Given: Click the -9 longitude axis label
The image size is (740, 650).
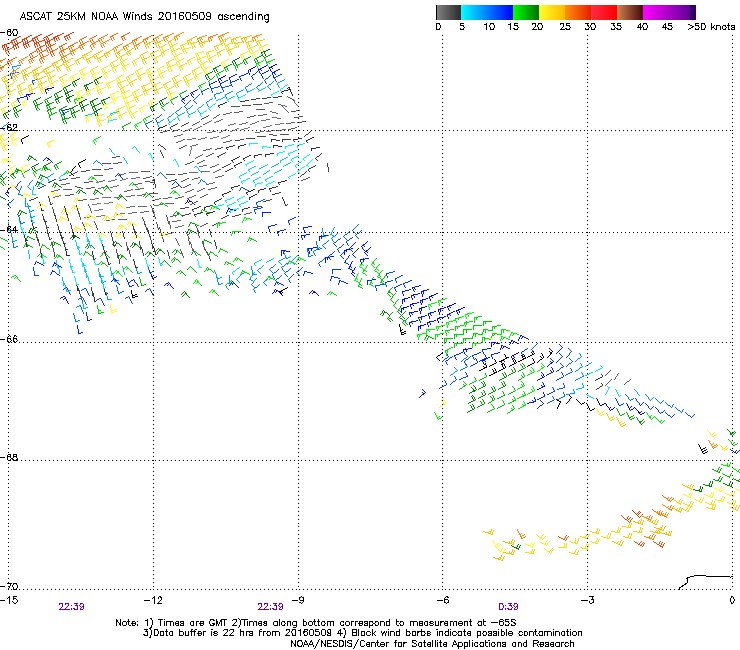Looking at the screenshot, I should [x=298, y=600].
